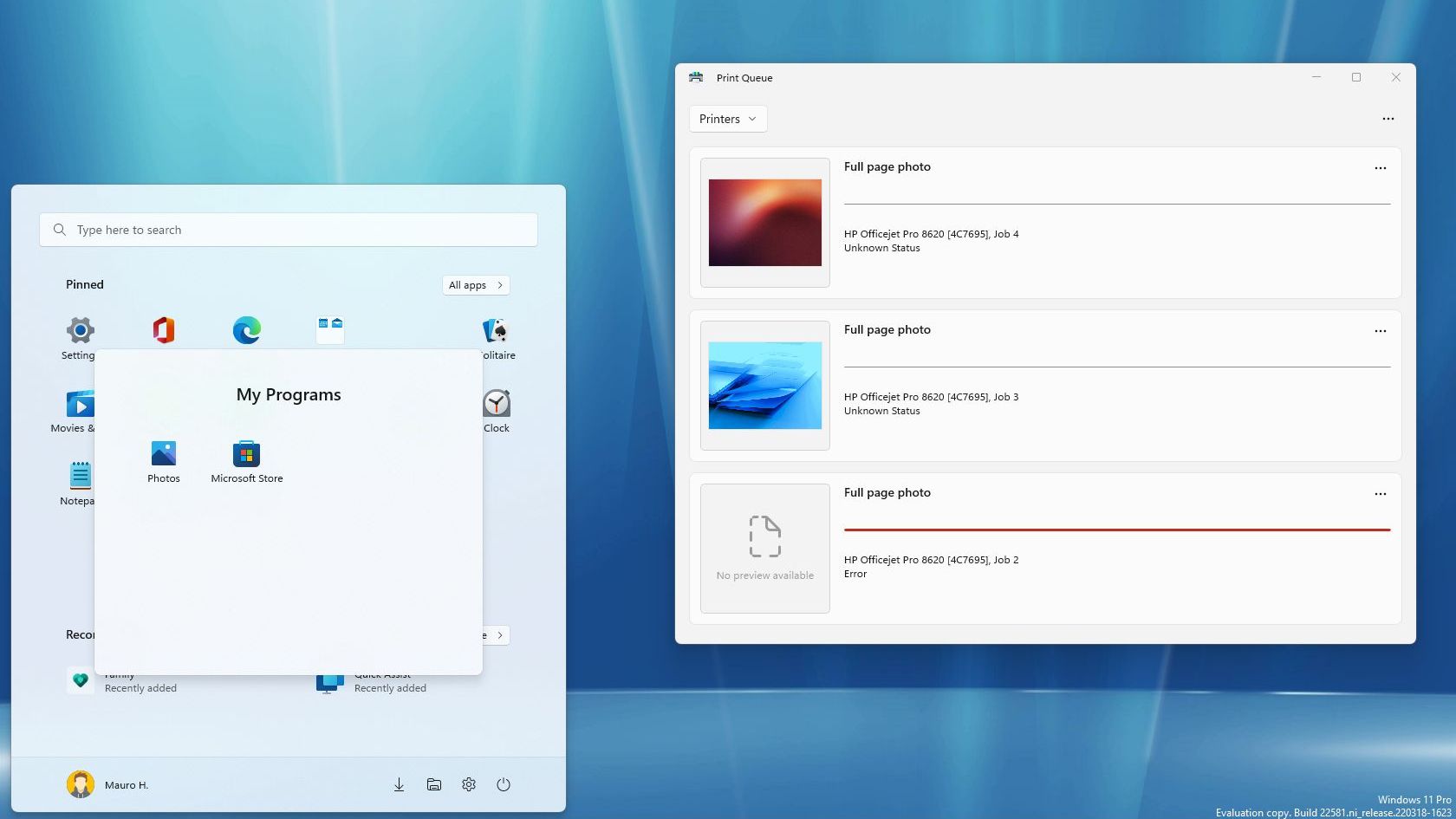Click Print Queue app icon in title bar

(696, 77)
